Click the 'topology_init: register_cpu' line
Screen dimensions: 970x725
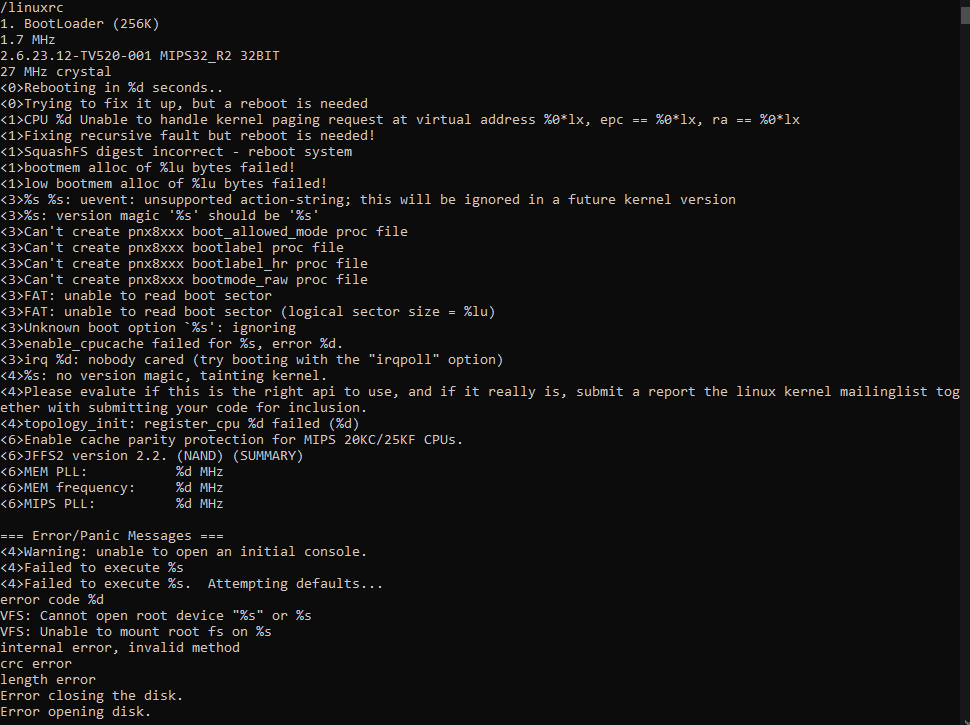[x=180, y=424]
